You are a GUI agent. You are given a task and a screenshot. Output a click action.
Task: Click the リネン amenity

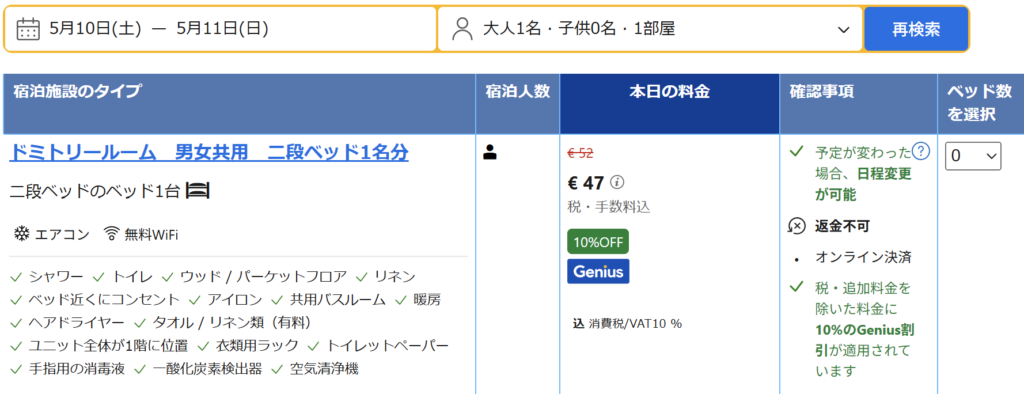coord(396,276)
